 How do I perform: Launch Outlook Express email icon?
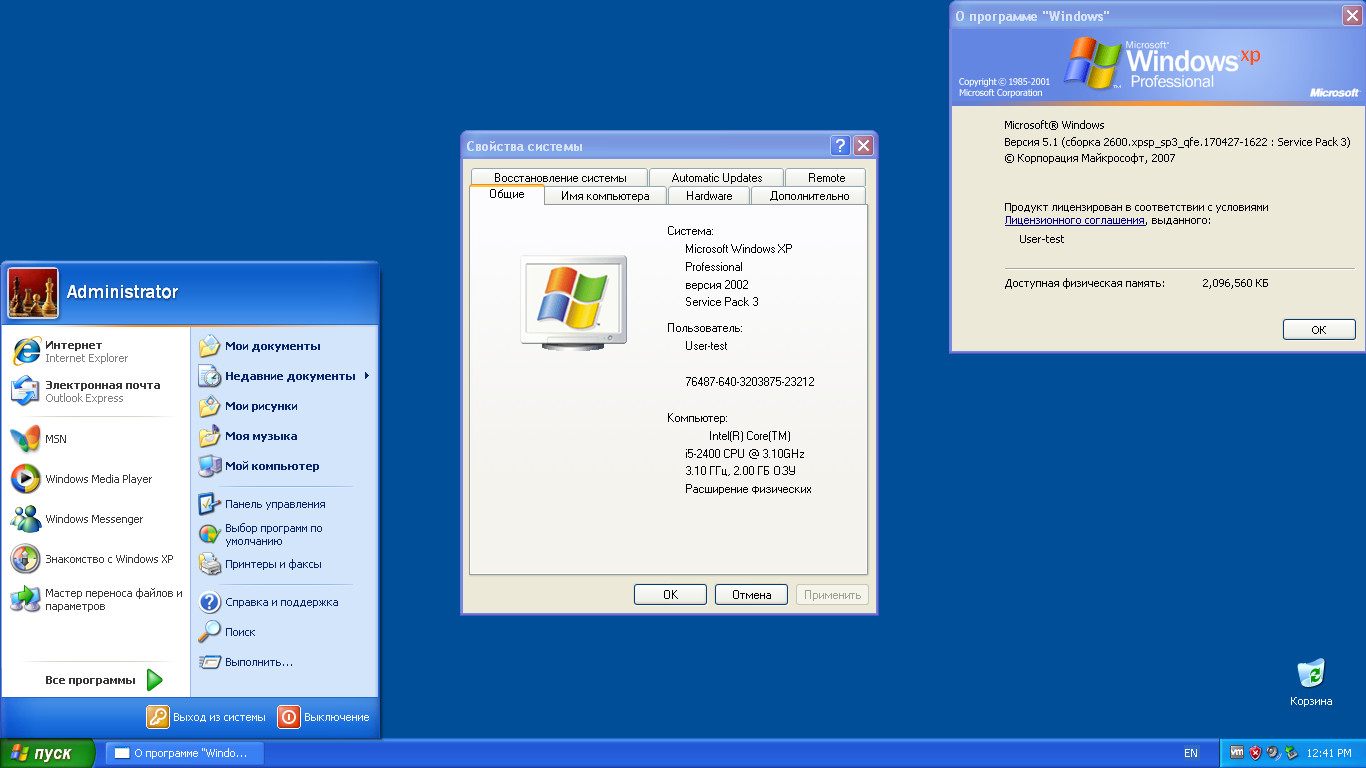(x=27, y=391)
